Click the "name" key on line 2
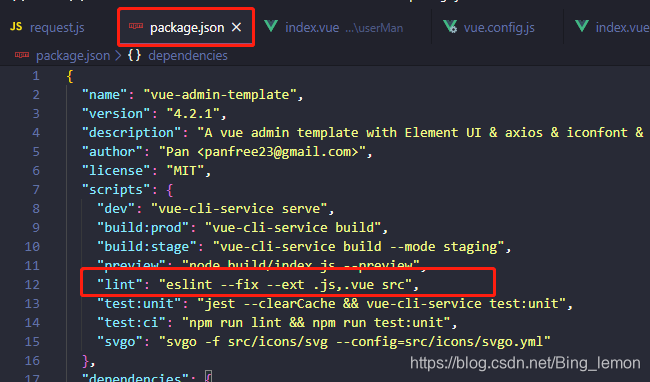This screenshot has width=650, height=382. tap(105, 95)
